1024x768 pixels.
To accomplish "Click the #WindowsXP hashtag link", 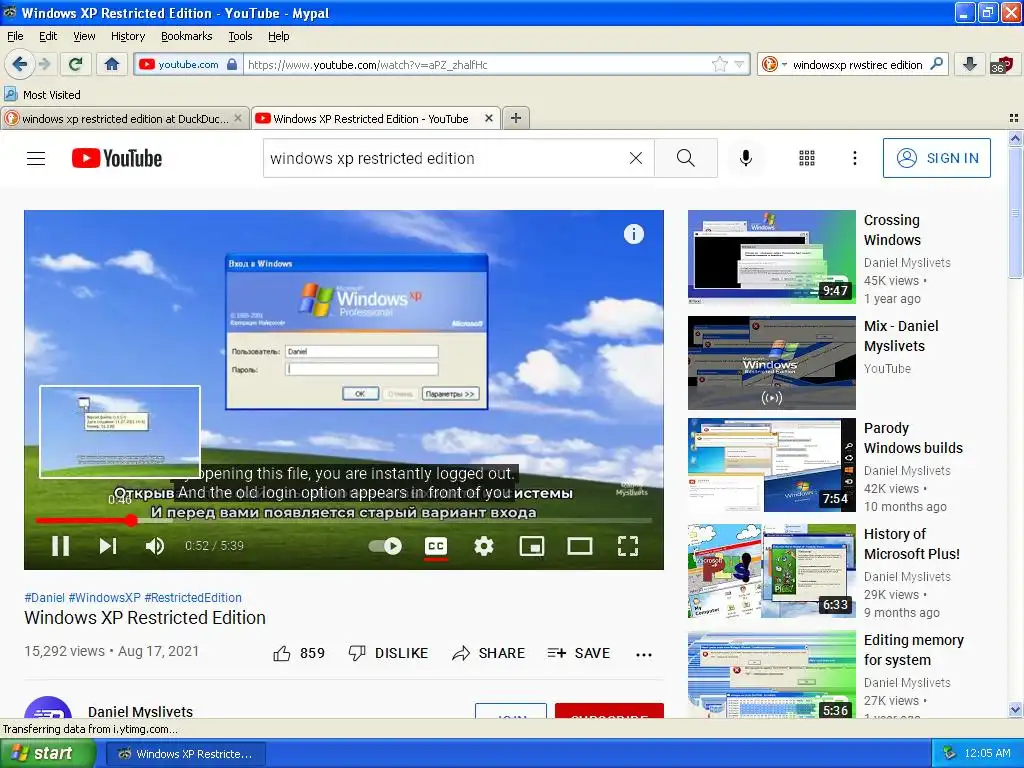I will [104, 598].
